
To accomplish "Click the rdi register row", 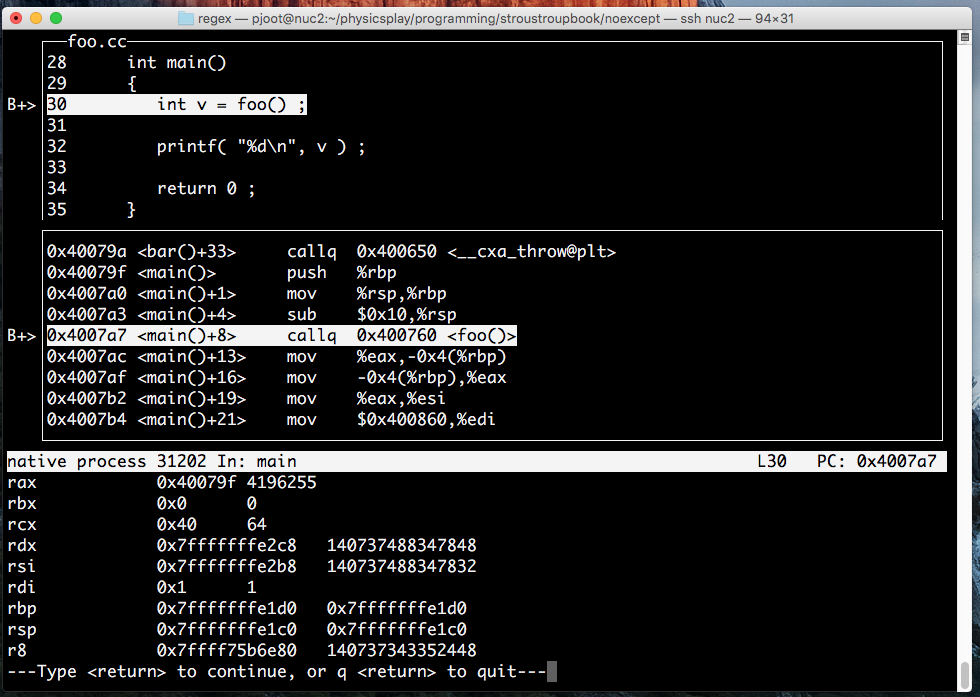I will 132,588.
